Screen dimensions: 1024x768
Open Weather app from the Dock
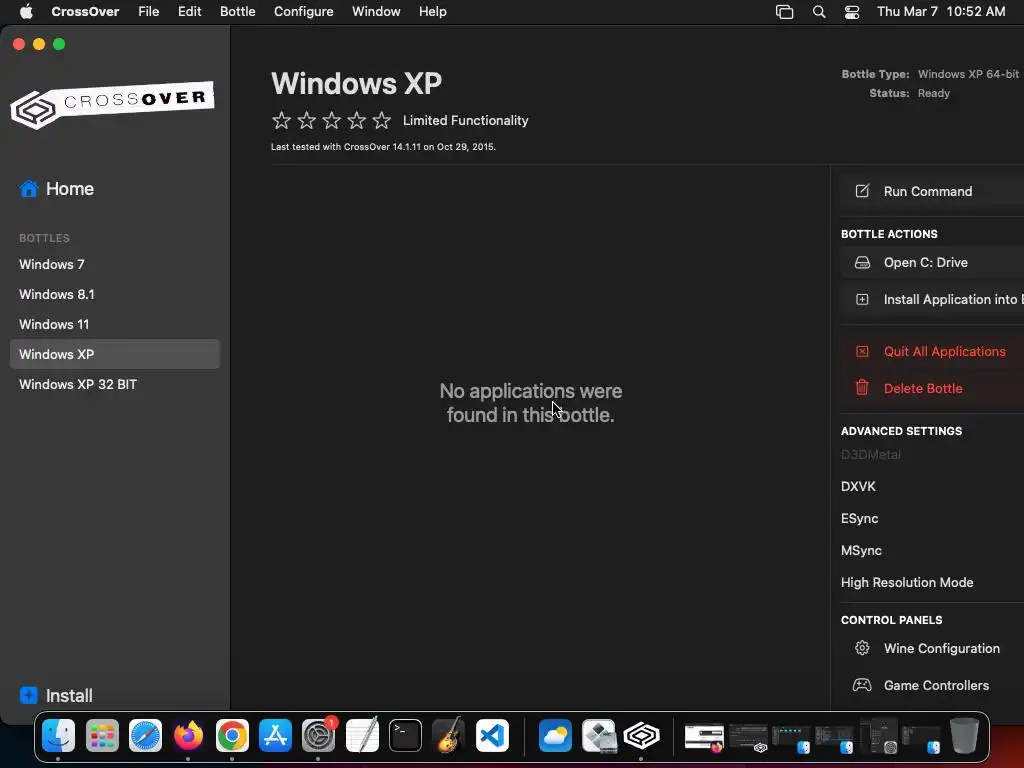click(x=555, y=735)
